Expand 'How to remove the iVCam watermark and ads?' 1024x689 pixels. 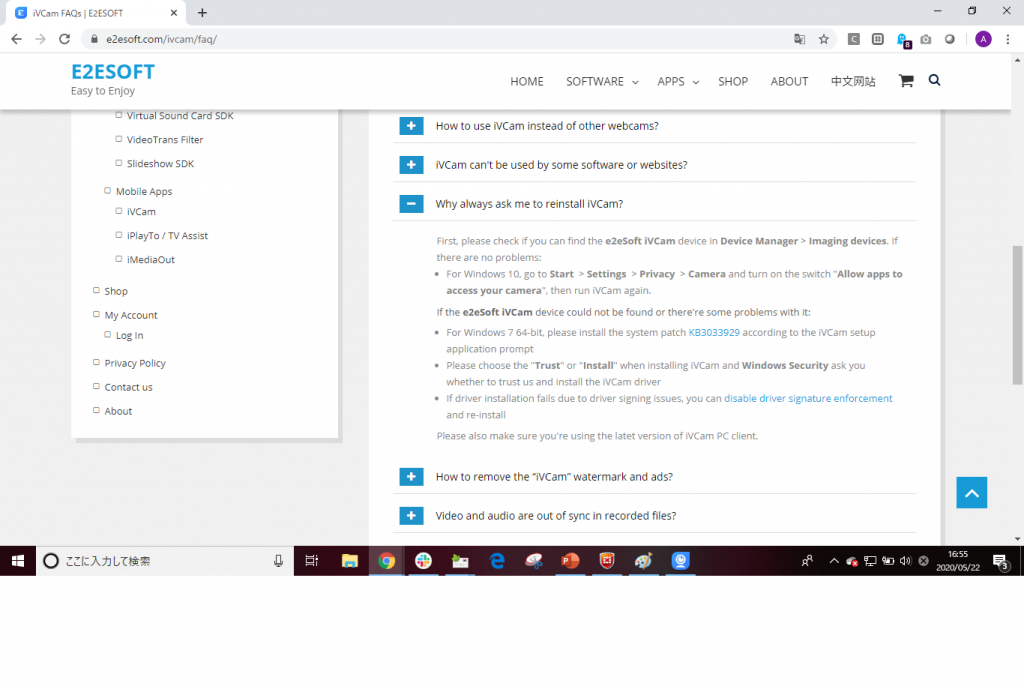(411, 477)
